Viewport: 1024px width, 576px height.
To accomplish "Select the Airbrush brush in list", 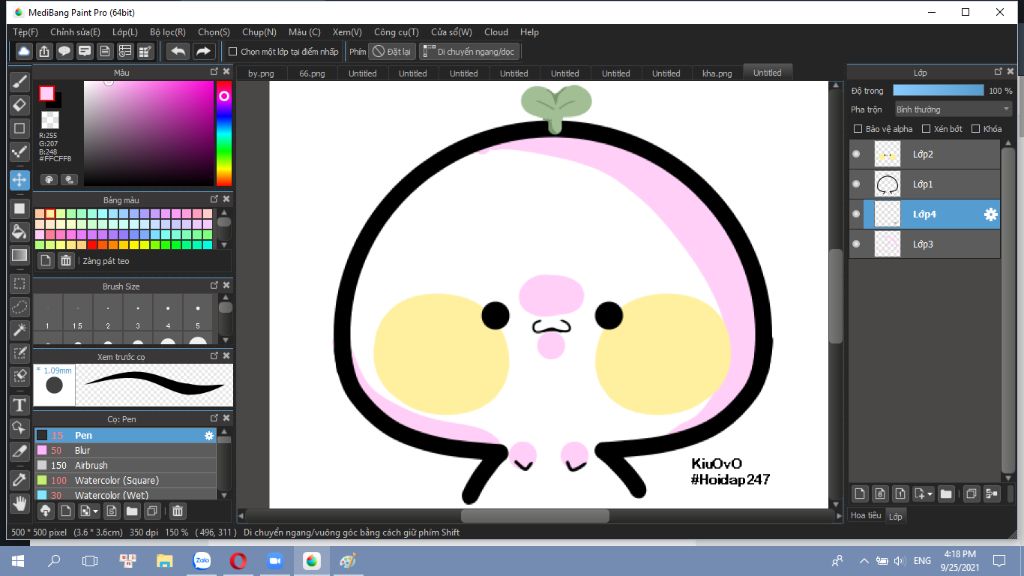I will 92,465.
